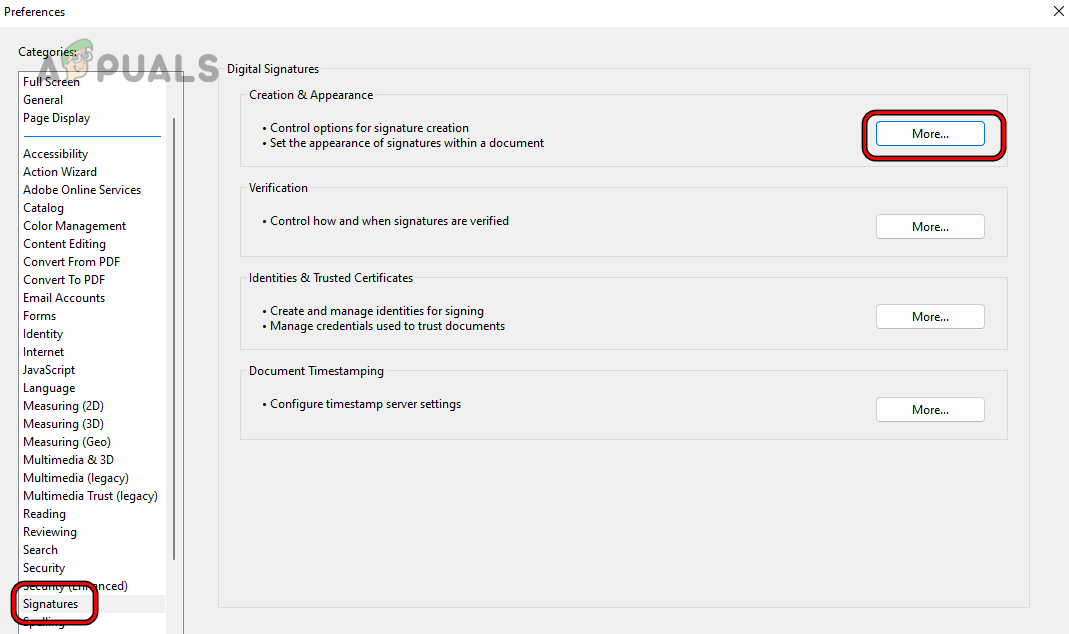
Task: Select the Color Management category
Action: point(74,225)
